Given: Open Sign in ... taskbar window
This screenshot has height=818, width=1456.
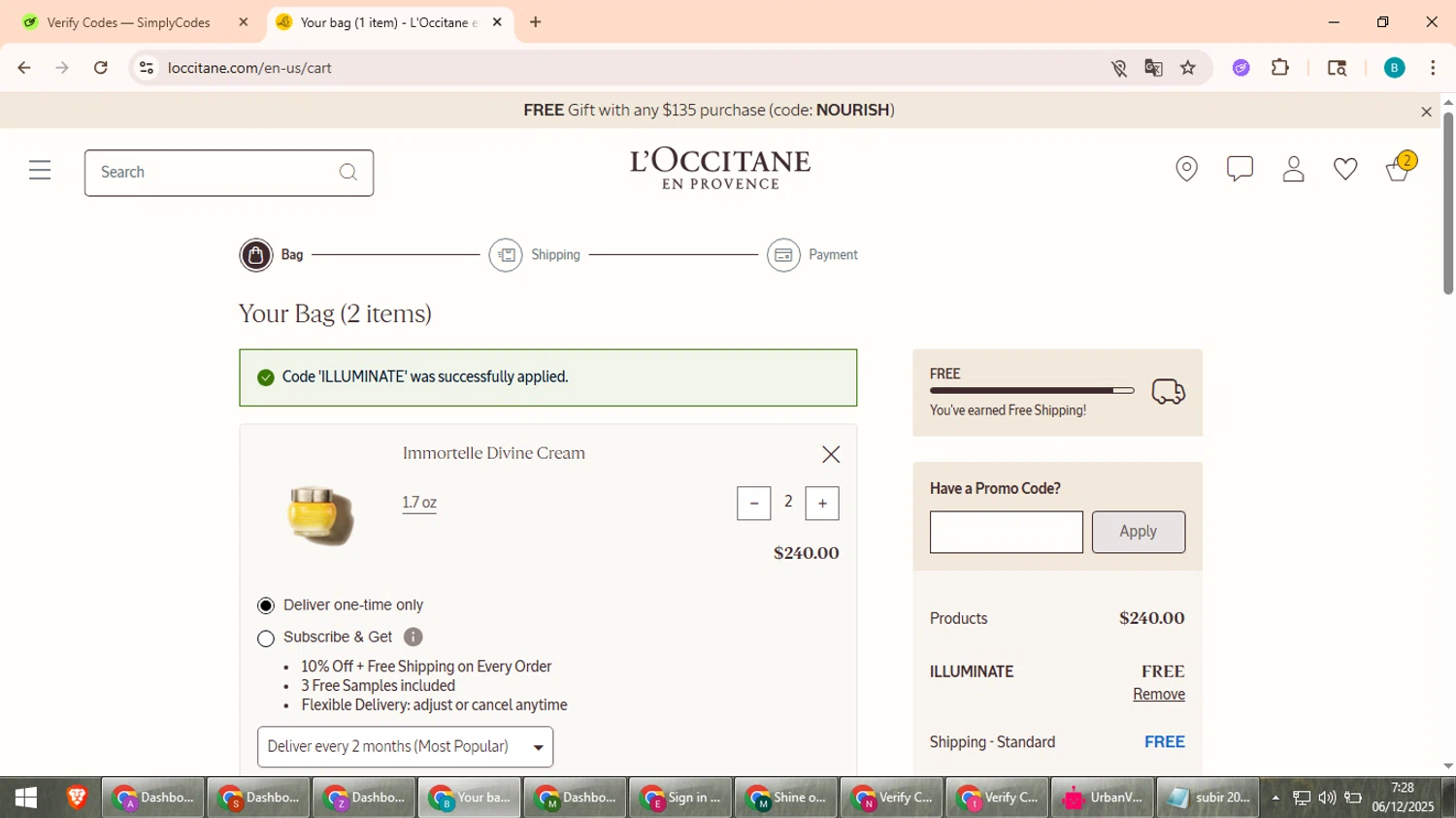Looking at the screenshot, I should point(680,798).
